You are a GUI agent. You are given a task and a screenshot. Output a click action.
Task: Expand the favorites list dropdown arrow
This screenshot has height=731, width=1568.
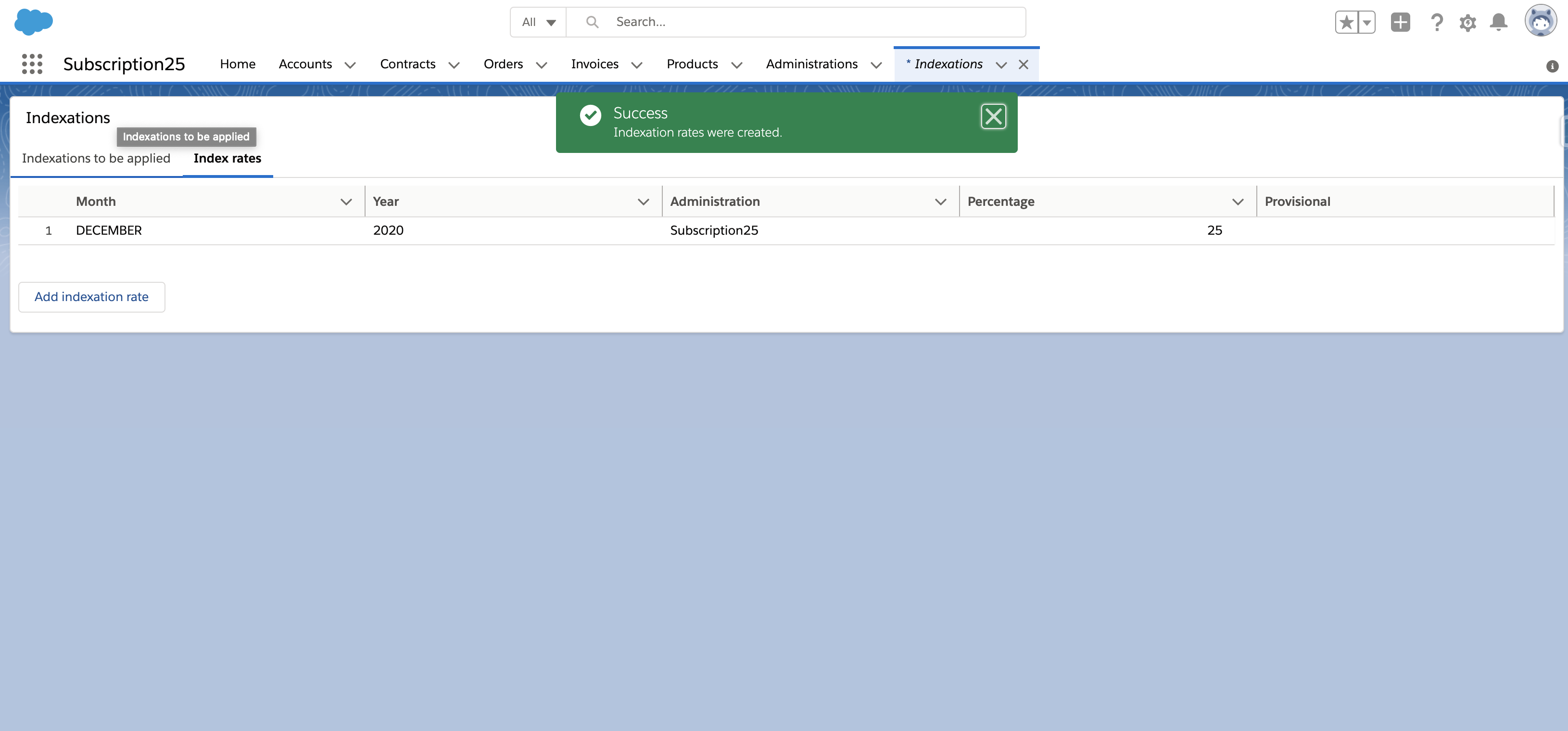[x=1366, y=23]
